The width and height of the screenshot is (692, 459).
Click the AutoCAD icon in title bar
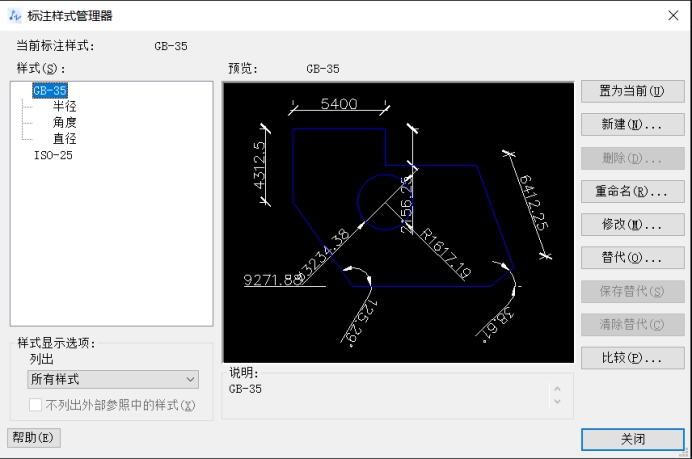[14, 15]
